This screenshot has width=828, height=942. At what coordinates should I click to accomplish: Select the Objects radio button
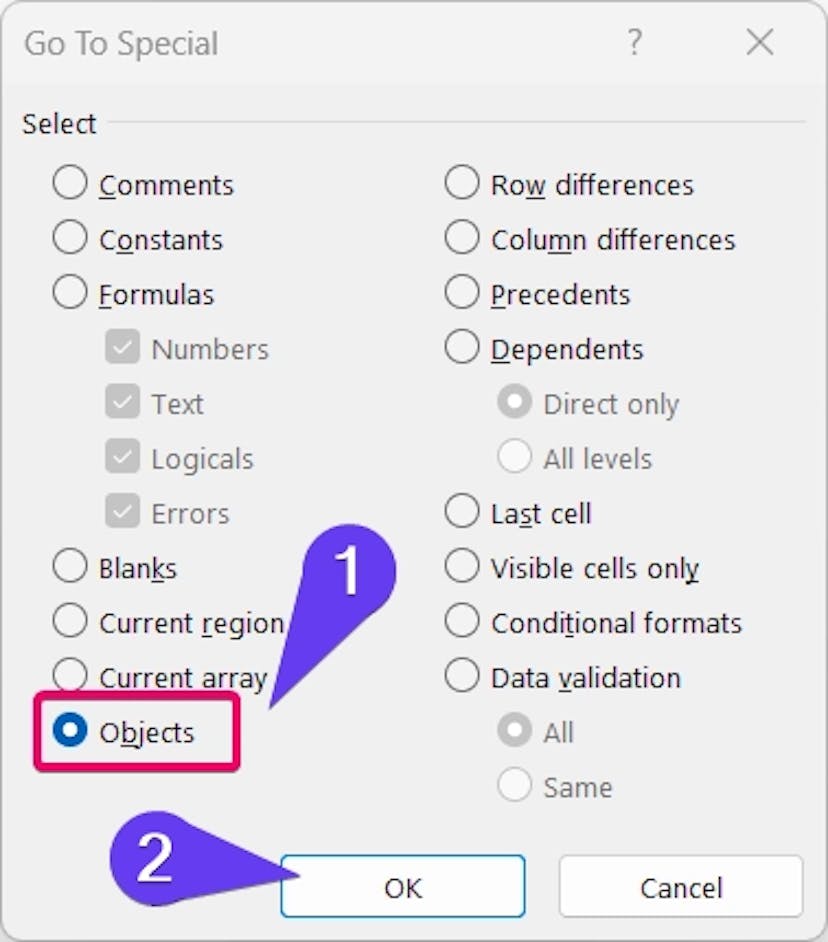click(x=70, y=731)
